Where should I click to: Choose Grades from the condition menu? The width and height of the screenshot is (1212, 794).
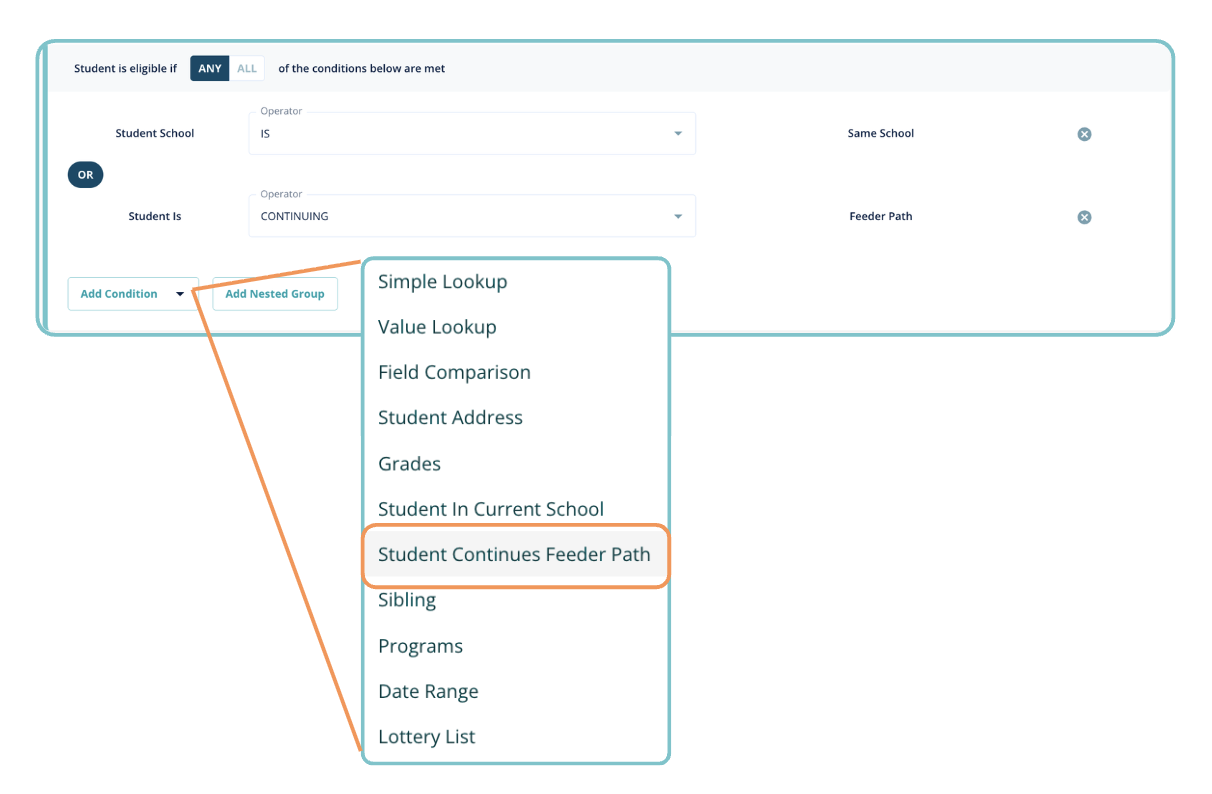(x=409, y=464)
